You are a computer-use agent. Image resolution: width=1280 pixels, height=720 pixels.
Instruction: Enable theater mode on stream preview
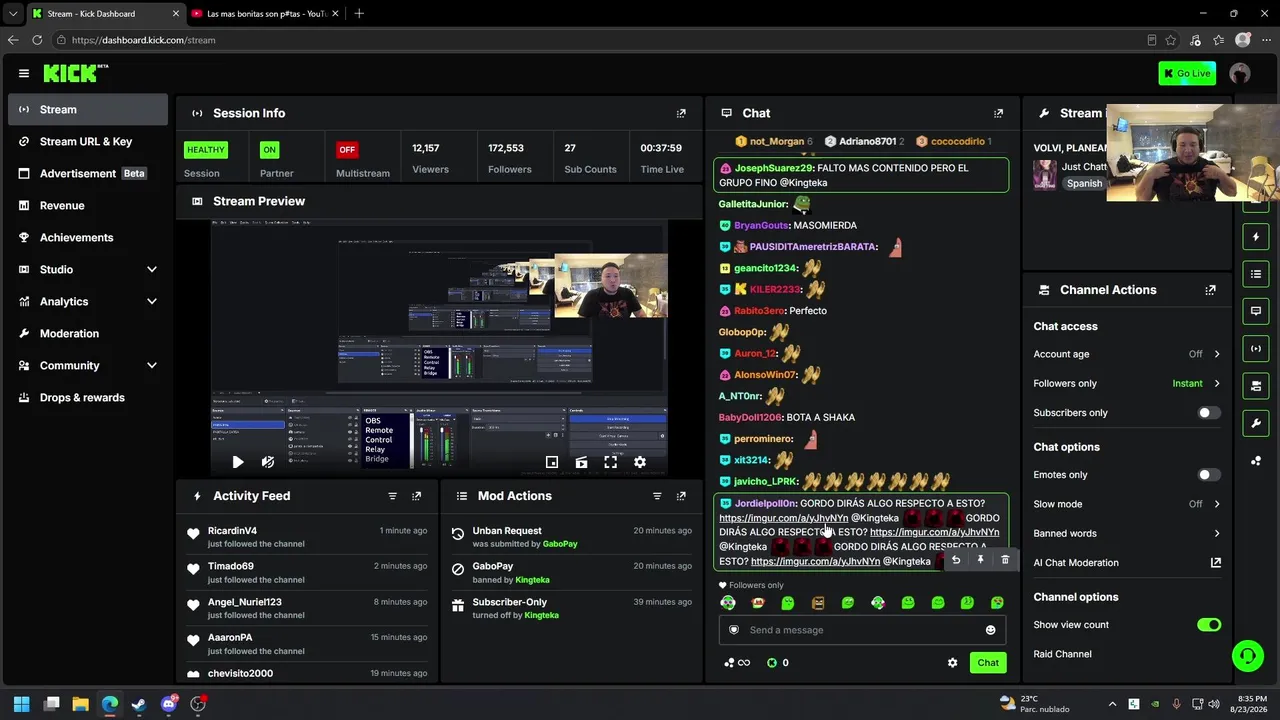[581, 462]
